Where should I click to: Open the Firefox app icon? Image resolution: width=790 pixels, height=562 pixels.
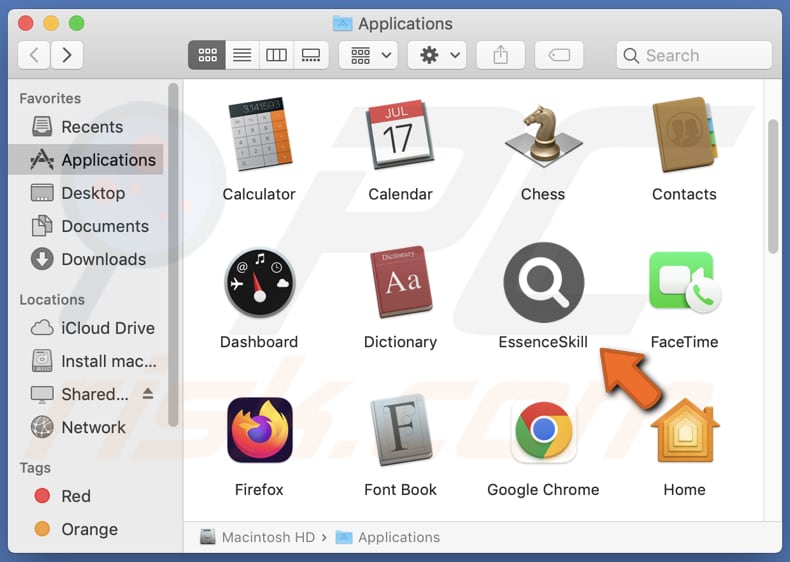[x=259, y=430]
